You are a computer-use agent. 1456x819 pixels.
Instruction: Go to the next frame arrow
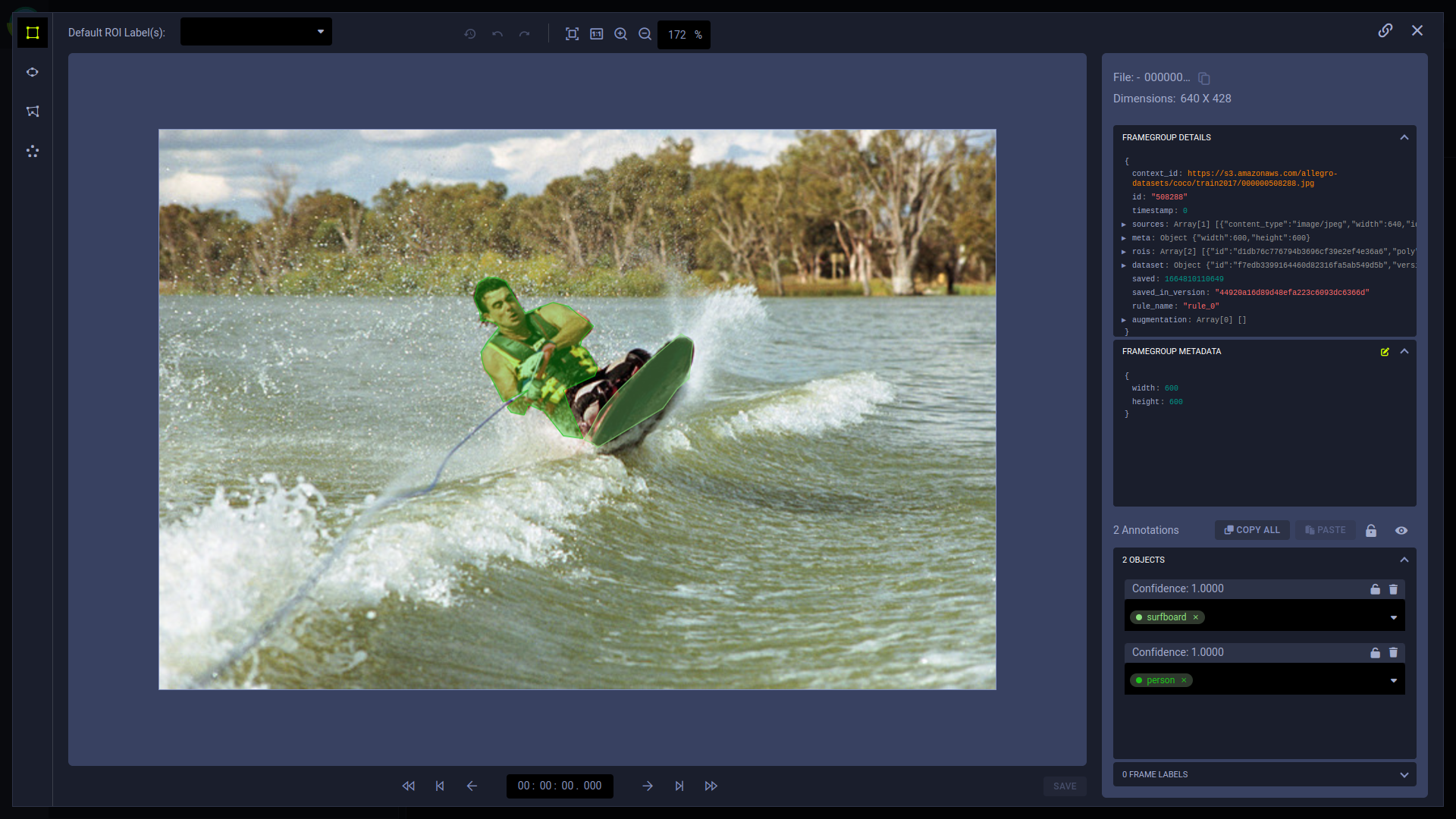click(x=648, y=786)
